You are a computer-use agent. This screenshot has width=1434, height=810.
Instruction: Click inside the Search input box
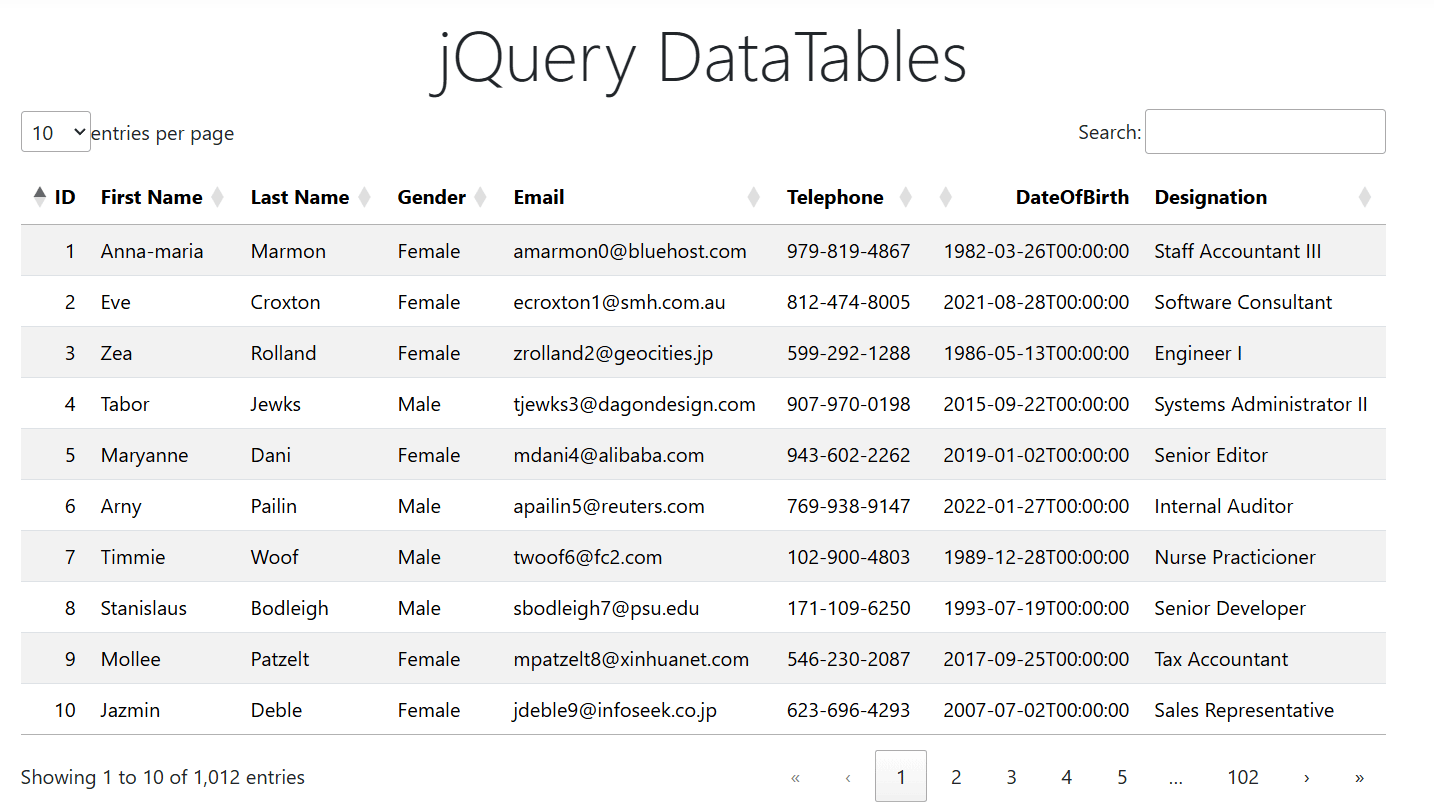(x=1264, y=131)
